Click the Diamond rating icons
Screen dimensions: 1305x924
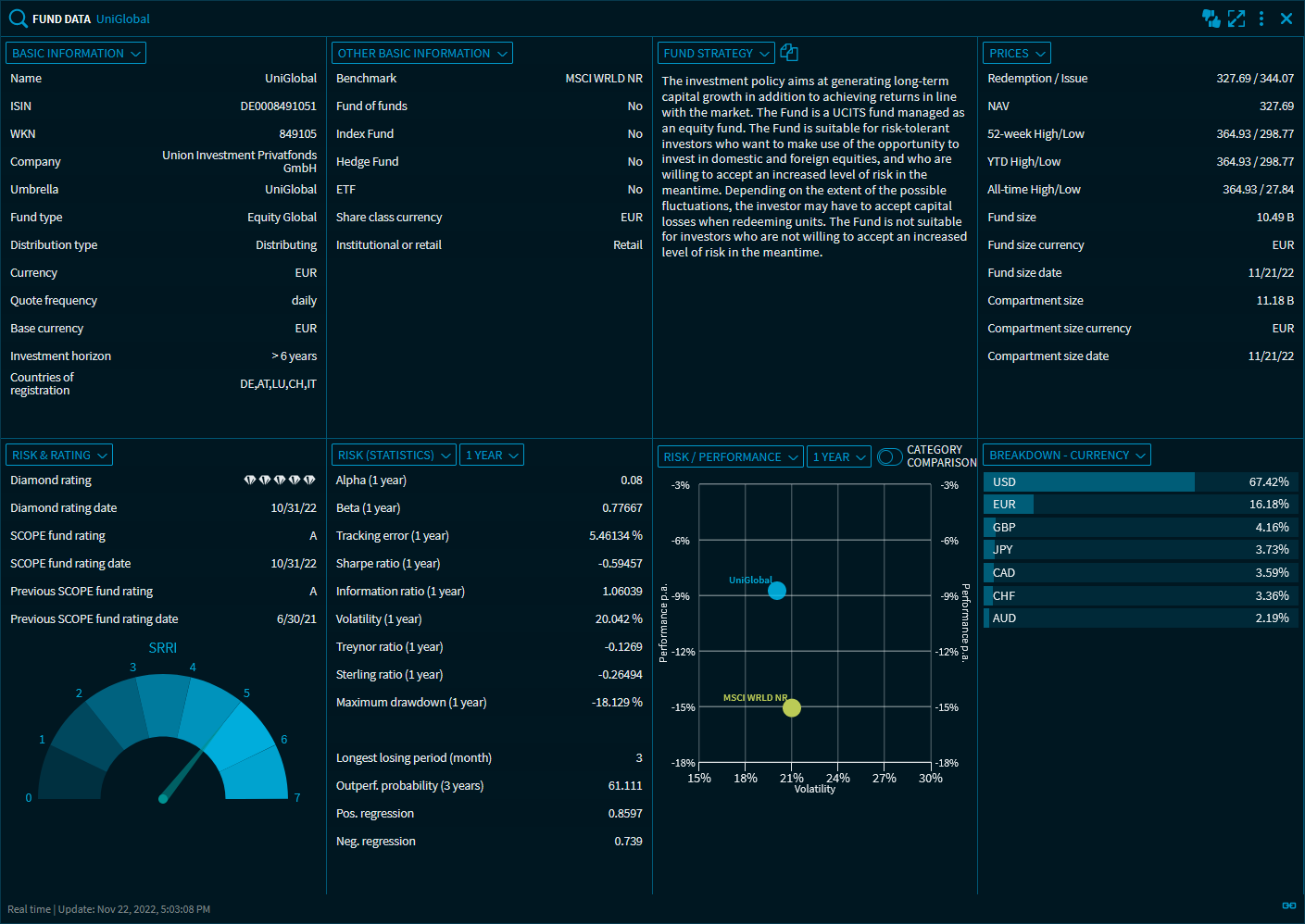pyautogui.click(x=280, y=481)
